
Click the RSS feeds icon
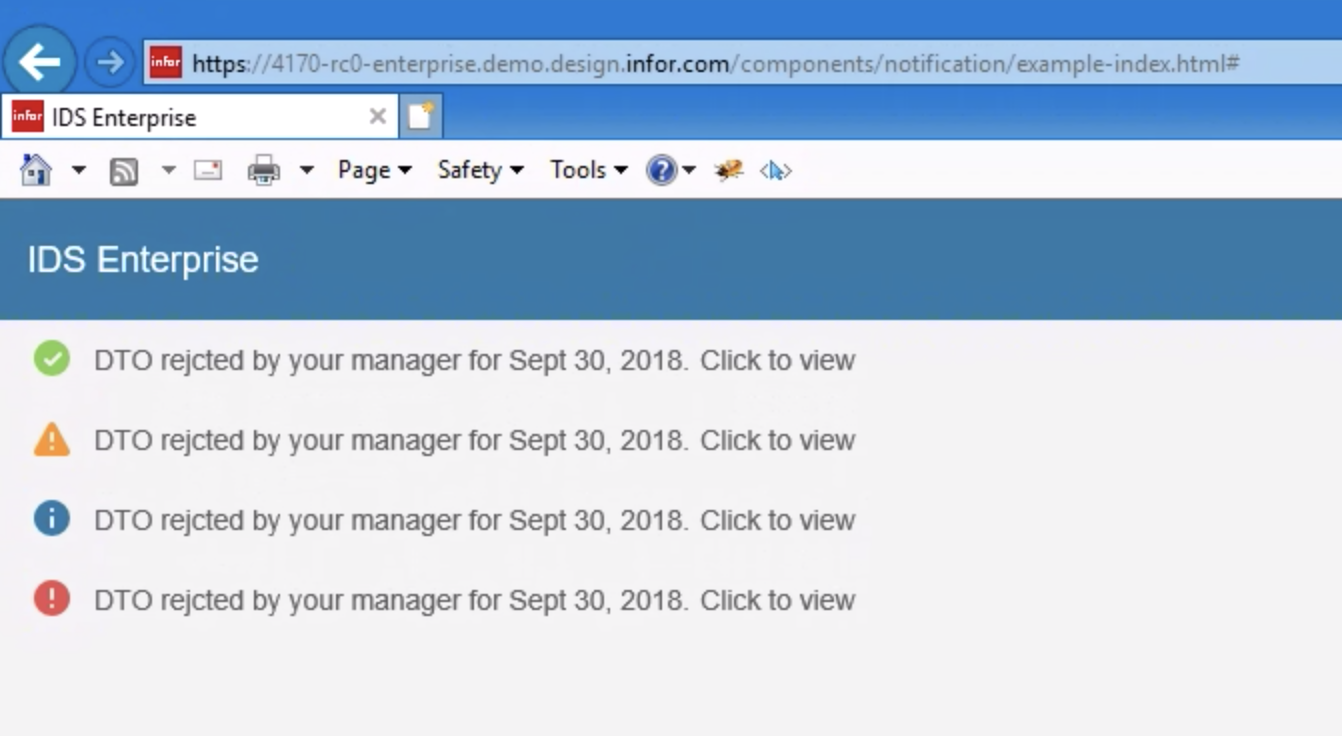coord(124,171)
